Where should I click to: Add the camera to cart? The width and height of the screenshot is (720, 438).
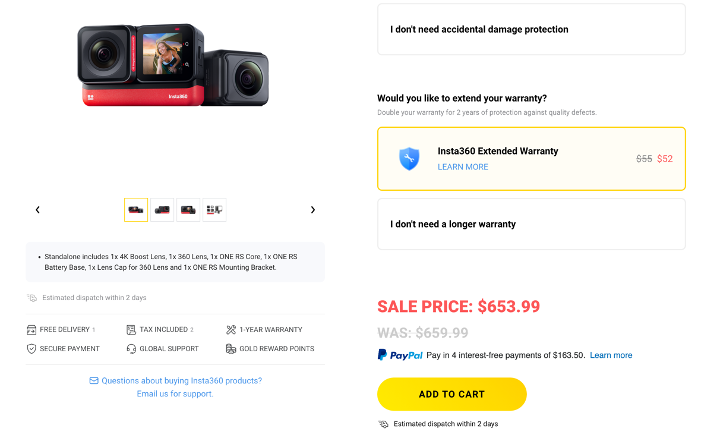pyautogui.click(x=451, y=394)
